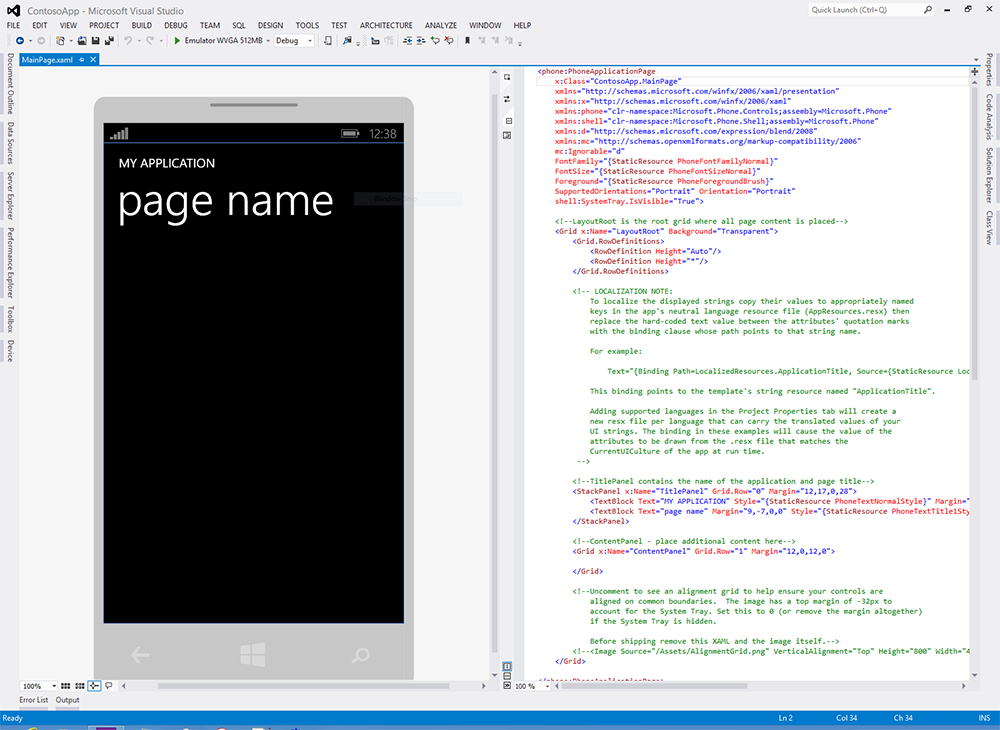This screenshot has width=1000, height=730.
Task: Save the file with the single floppy icon
Action: [96, 41]
